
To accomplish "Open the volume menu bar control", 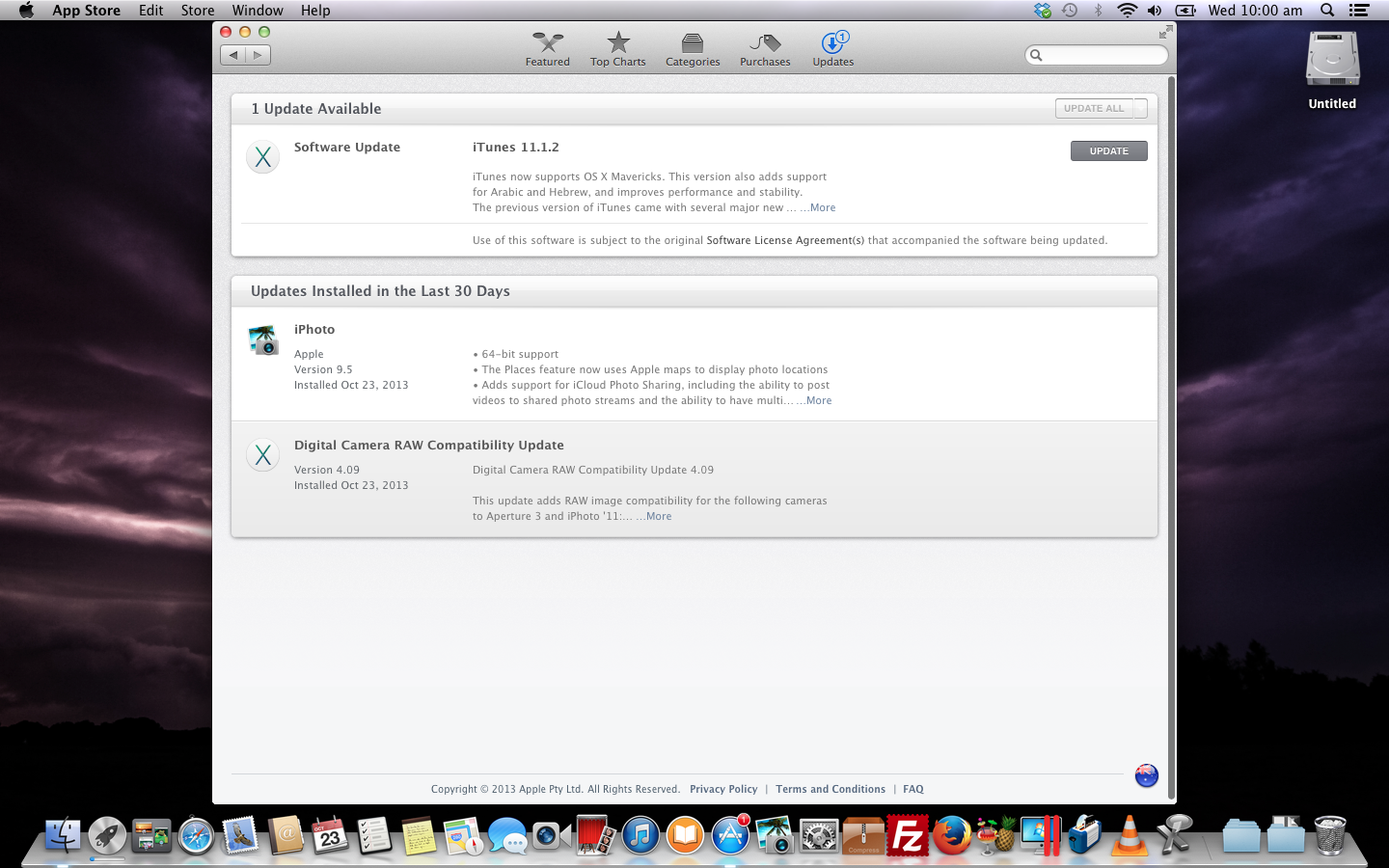I will pyautogui.click(x=1155, y=11).
